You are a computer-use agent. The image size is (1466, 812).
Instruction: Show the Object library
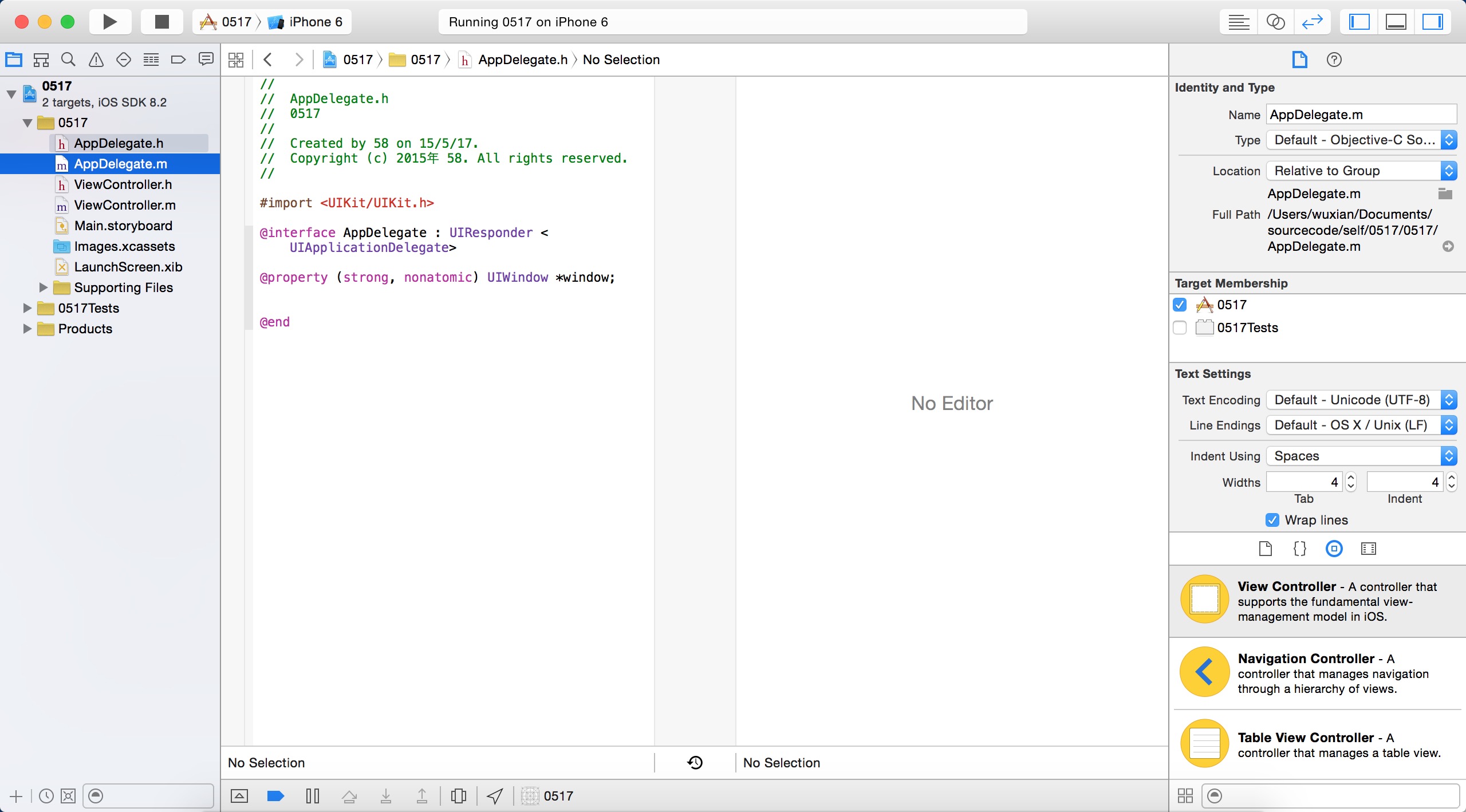1334,549
